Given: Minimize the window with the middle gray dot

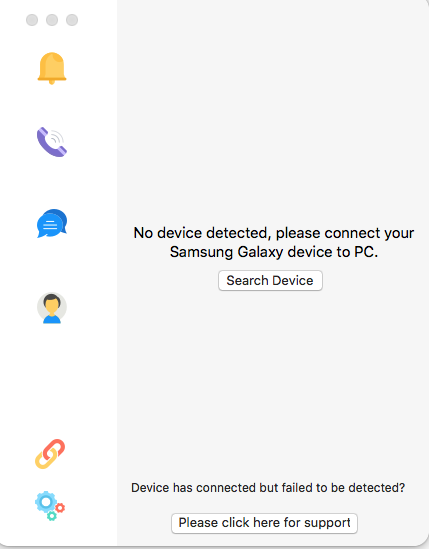Looking at the screenshot, I should pyautogui.click(x=52, y=20).
